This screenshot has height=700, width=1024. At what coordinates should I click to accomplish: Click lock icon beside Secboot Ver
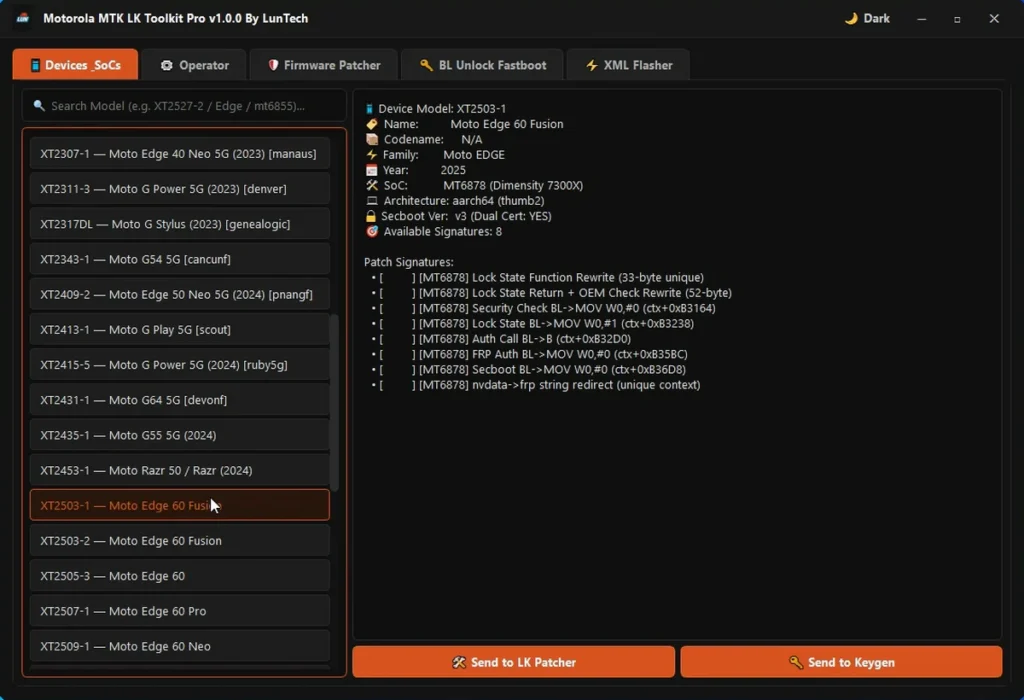[371, 216]
